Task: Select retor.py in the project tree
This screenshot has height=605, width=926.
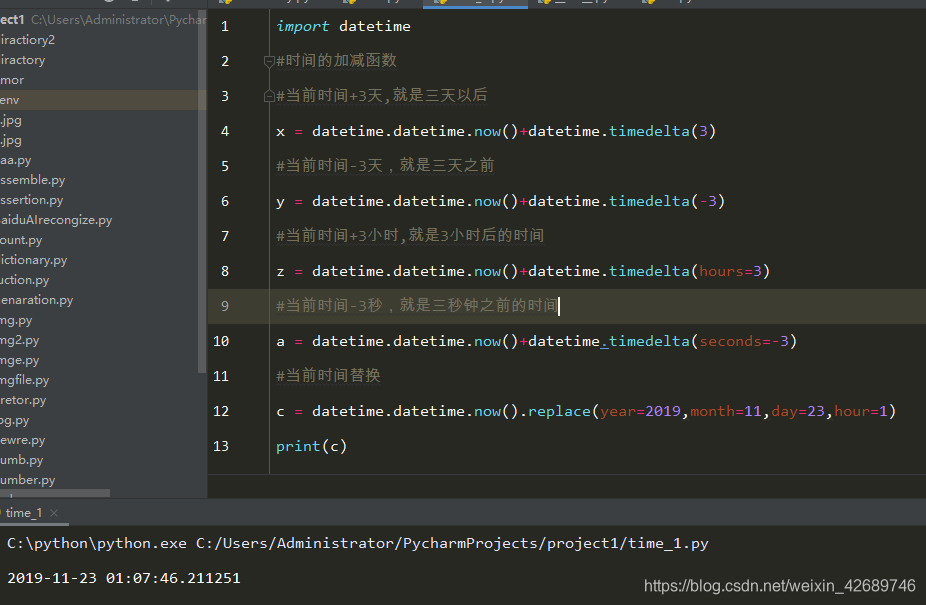Action: 23,400
